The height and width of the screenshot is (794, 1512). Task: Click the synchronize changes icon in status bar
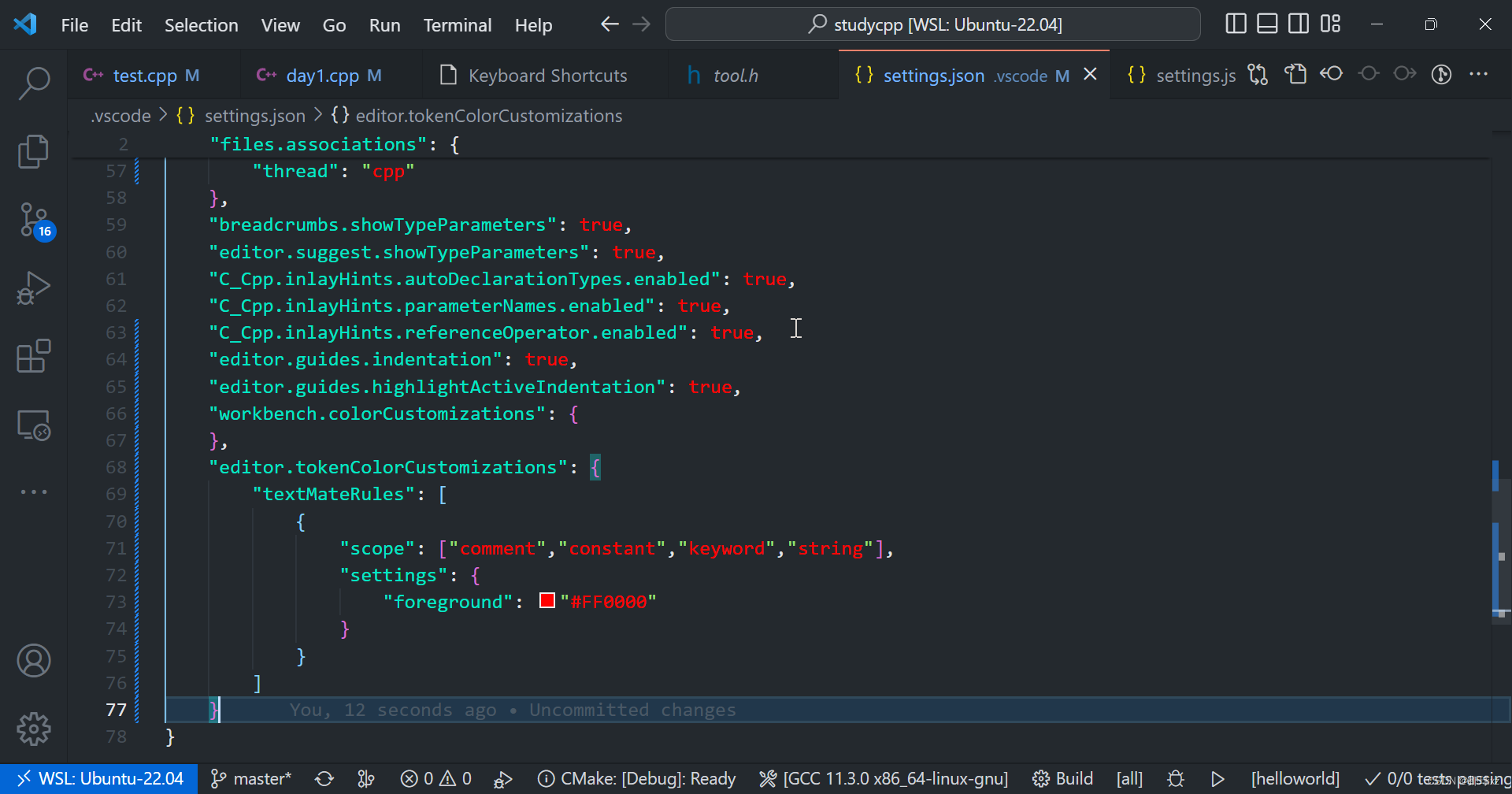pyautogui.click(x=324, y=779)
